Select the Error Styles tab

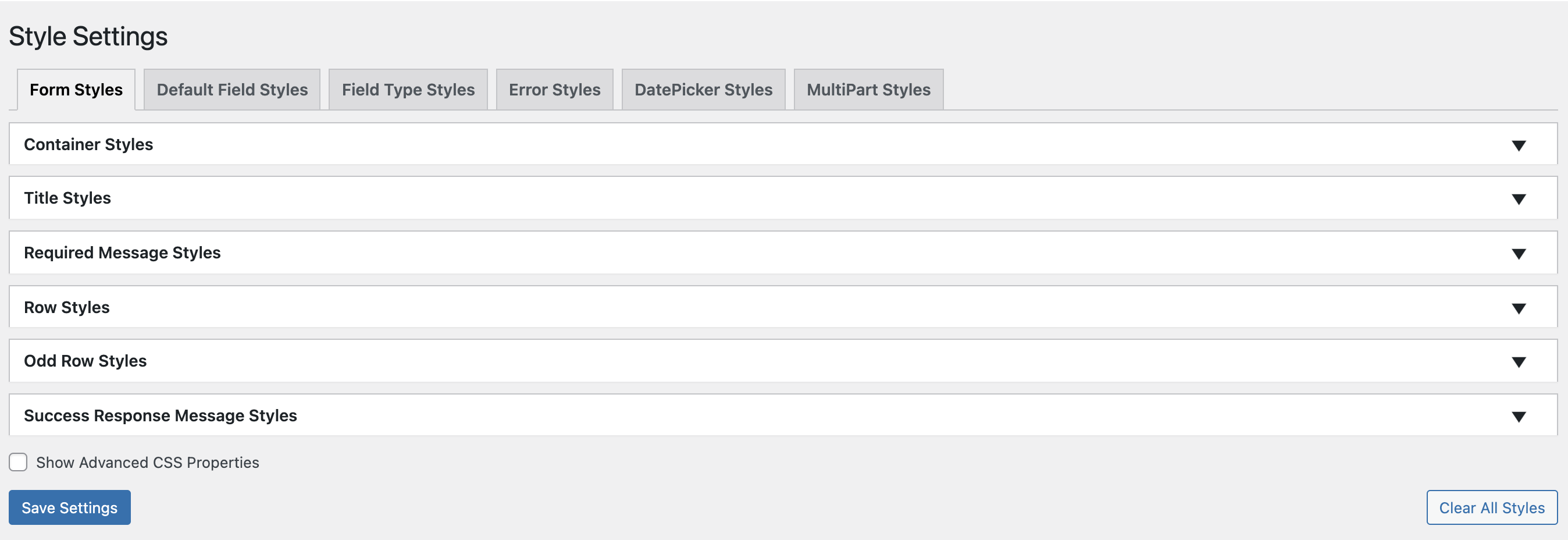pyautogui.click(x=554, y=90)
